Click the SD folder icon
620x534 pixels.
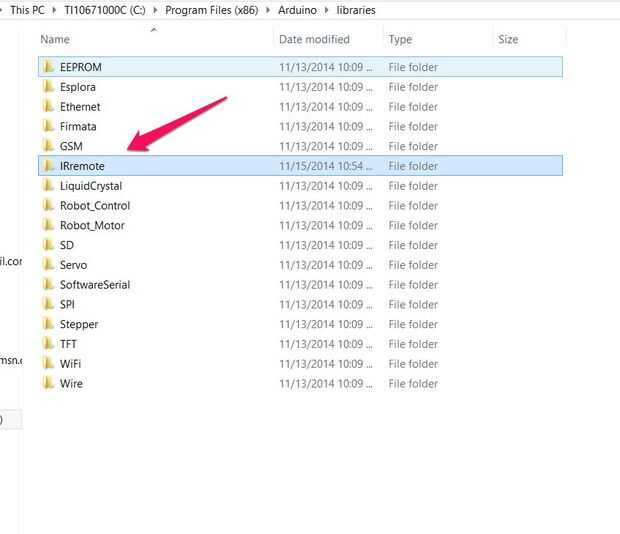pos(48,245)
